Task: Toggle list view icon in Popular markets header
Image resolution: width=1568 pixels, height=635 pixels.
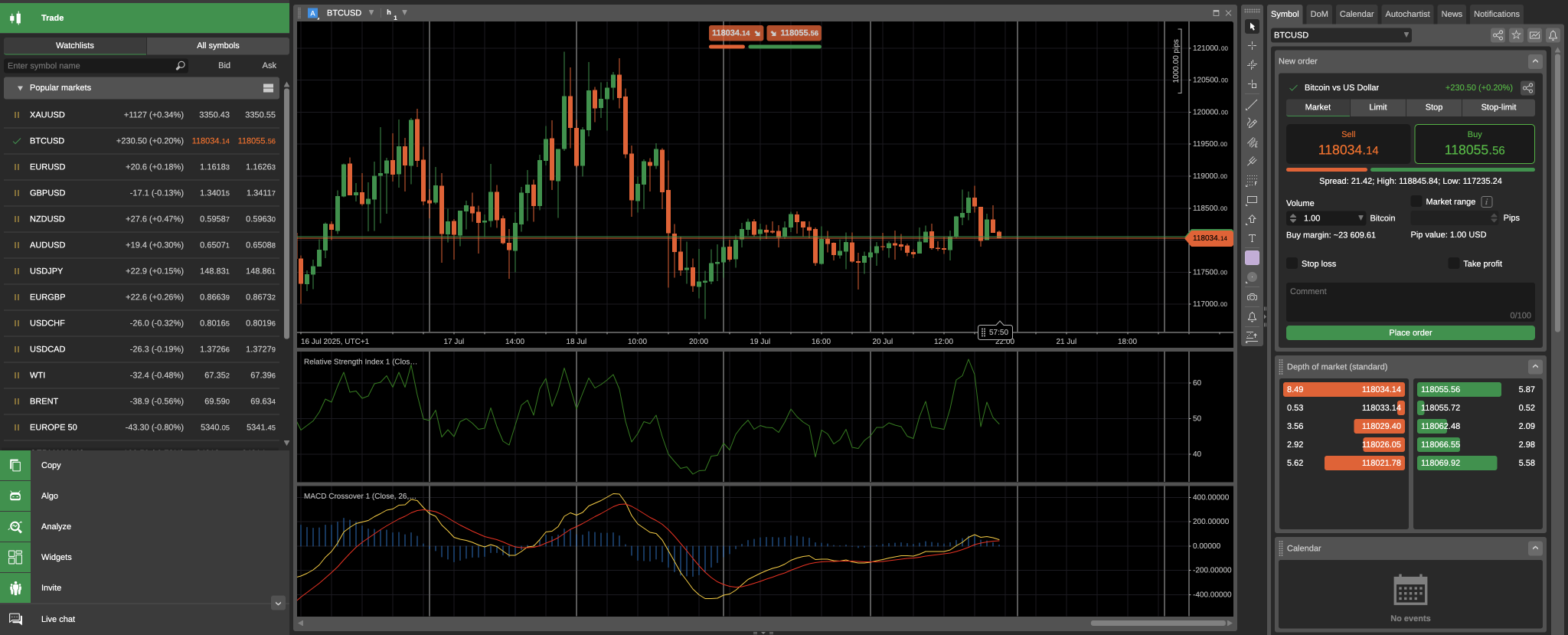Action: click(x=268, y=88)
